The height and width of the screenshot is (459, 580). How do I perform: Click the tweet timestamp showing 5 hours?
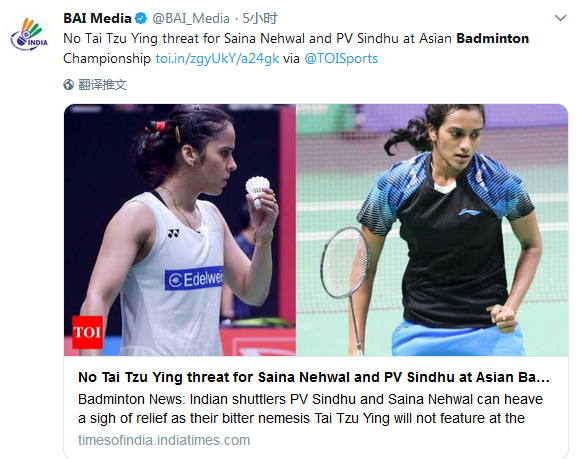click(260, 18)
